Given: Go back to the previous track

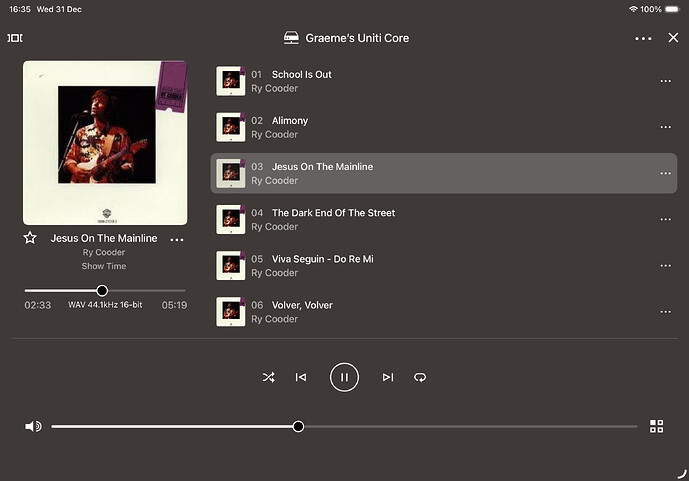Looking at the screenshot, I should tap(301, 377).
